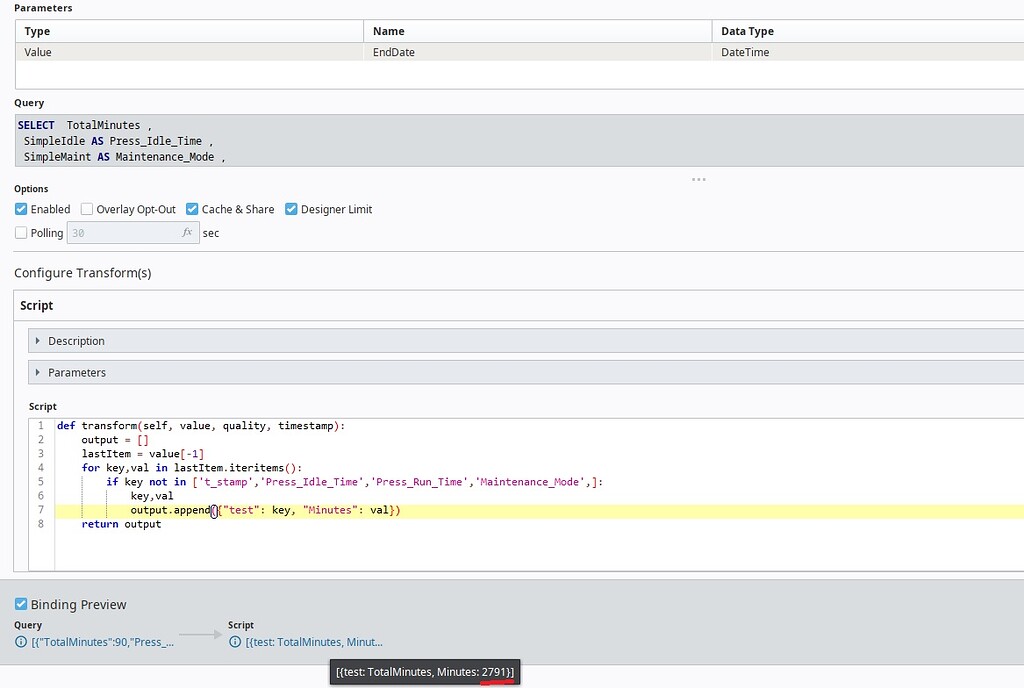Image resolution: width=1024 pixels, height=688 pixels.
Task: Uncheck the Designer Limit option
Action: (x=292, y=209)
